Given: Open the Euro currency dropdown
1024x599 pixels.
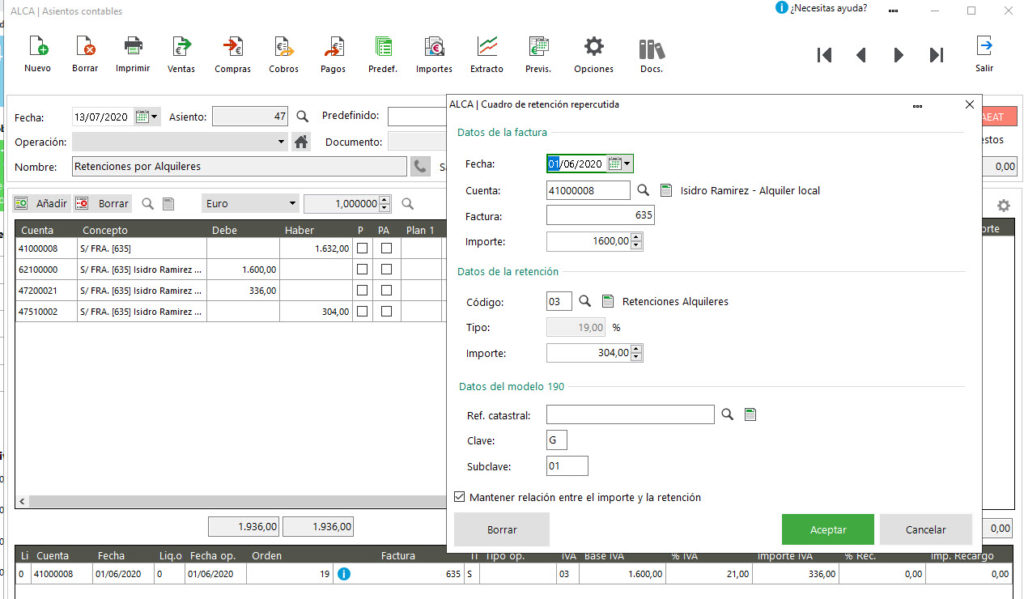Looking at the screenshot, I should click(x=292, y=204).
